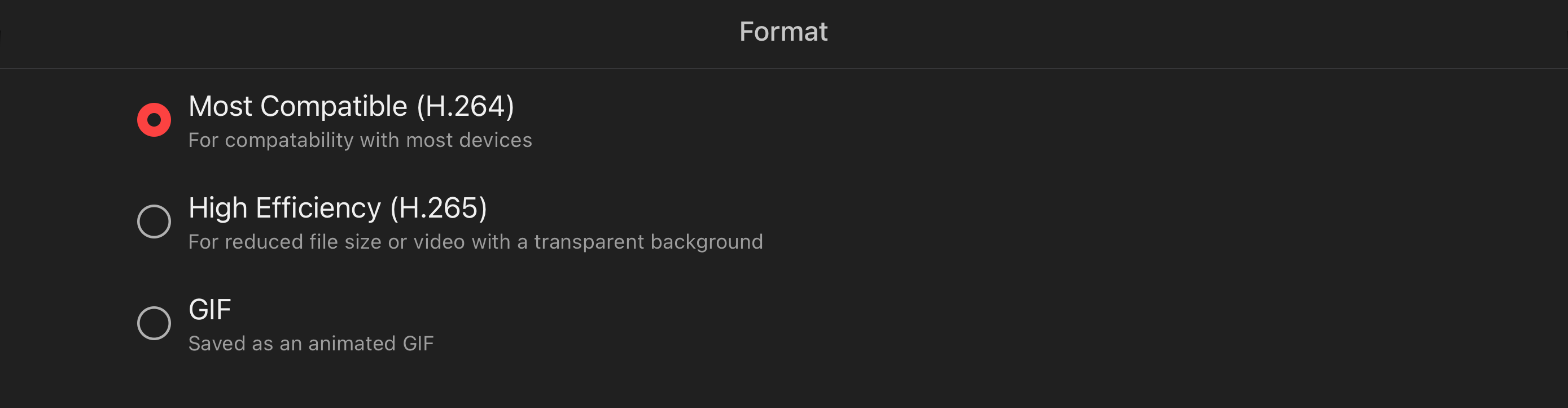The height and width of the screenshot is (408, 1568).
Task: Choose the High Efficiency (H.265) radio button
Action: (x=154, y=222)
